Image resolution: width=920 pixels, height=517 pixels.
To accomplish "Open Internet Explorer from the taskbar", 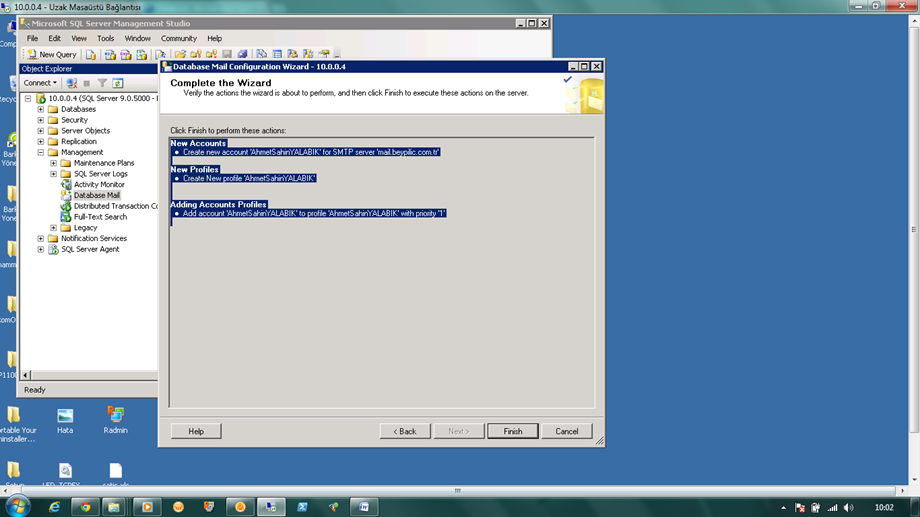I will pos(54,507).
